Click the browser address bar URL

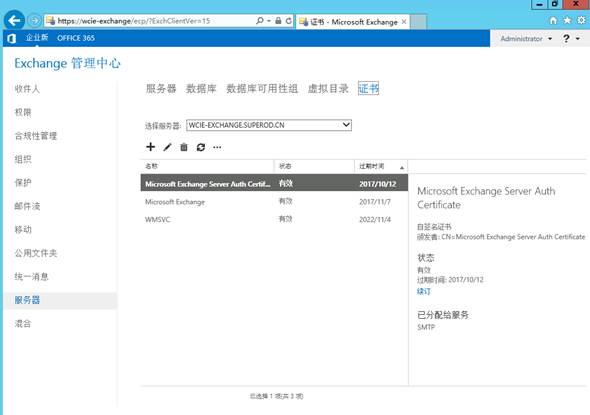tap(134, 21)
